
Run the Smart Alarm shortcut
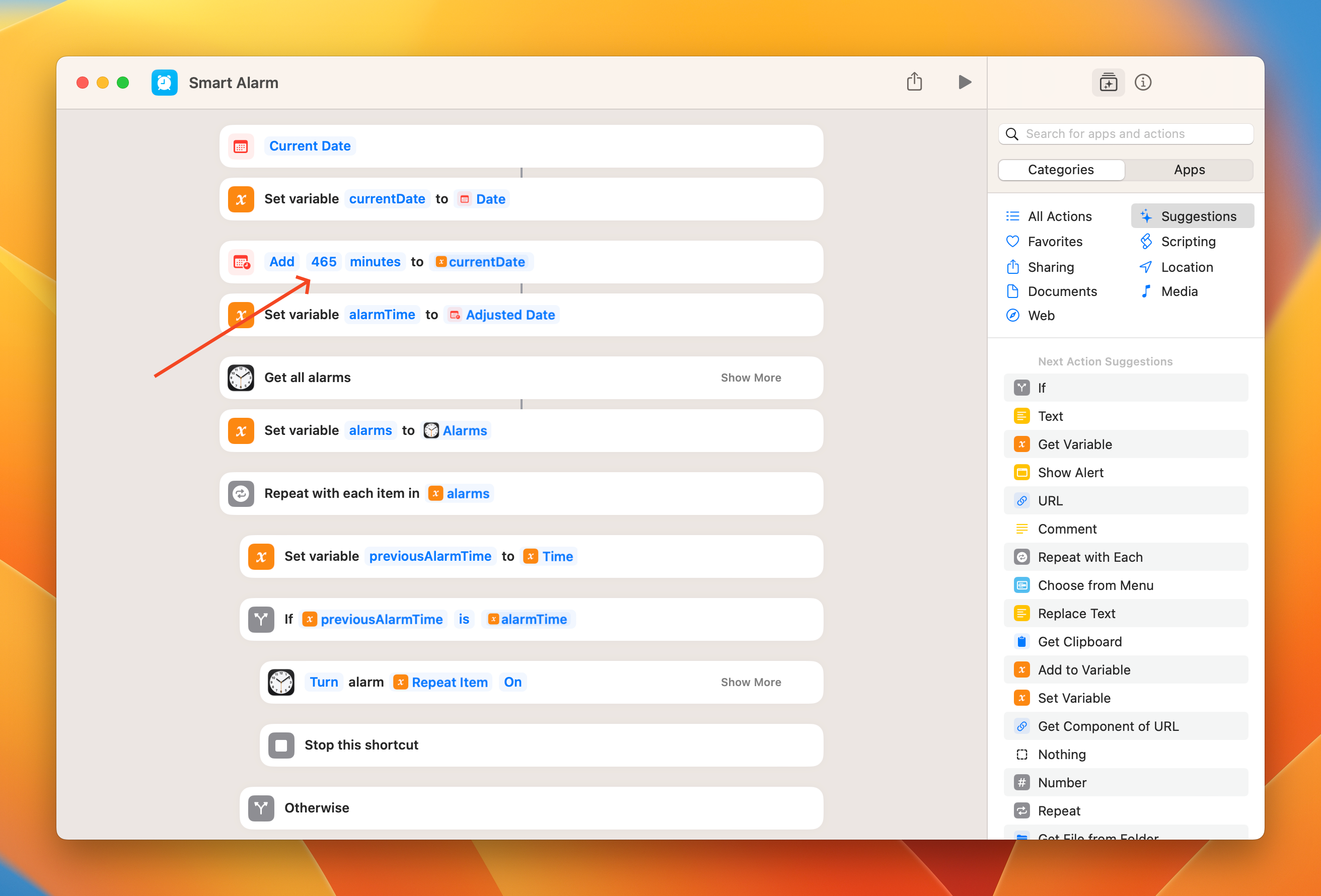pyautogui.click(x=965, y=82)
